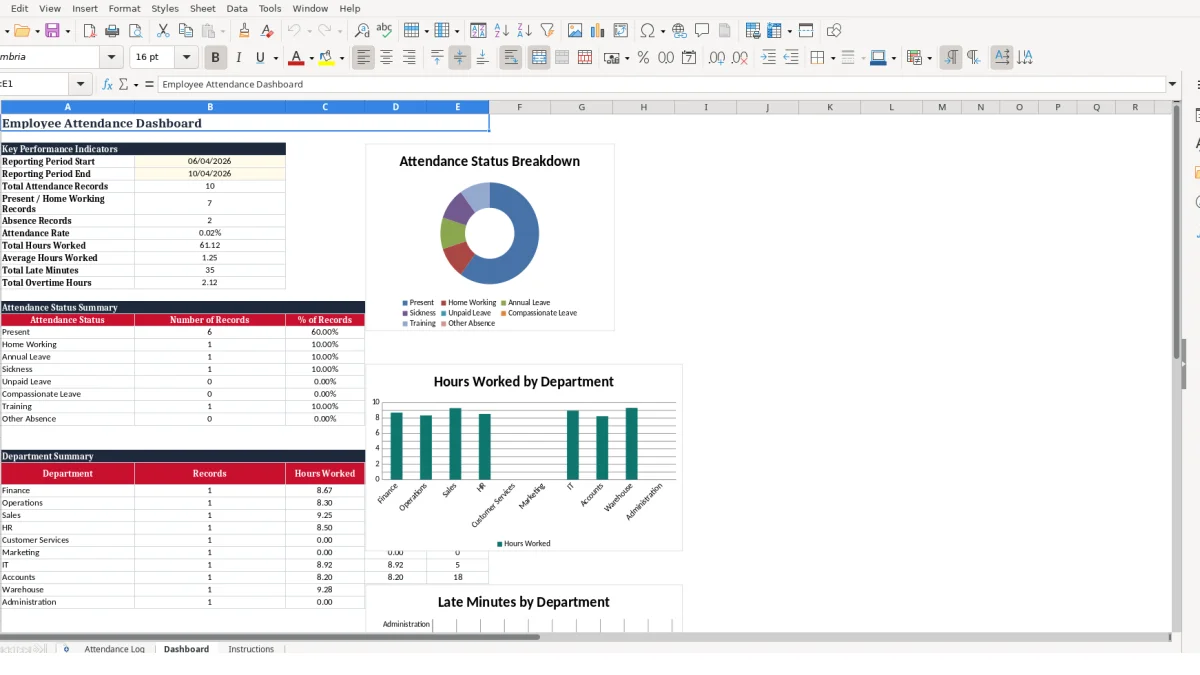Open the Styles menu
Viewport: 1200px width, 675px height.
point(165,8)
